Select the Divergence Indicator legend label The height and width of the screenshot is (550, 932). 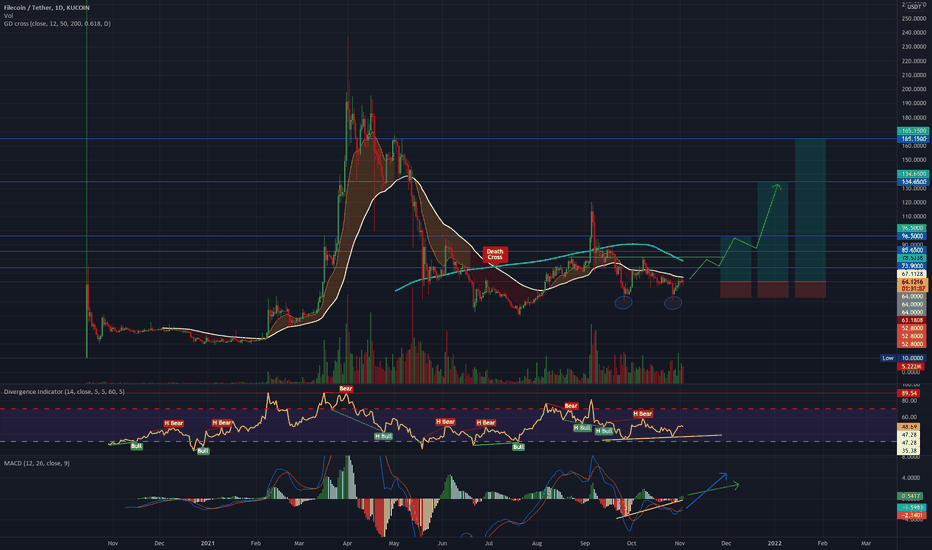click(x=64, y=392)
